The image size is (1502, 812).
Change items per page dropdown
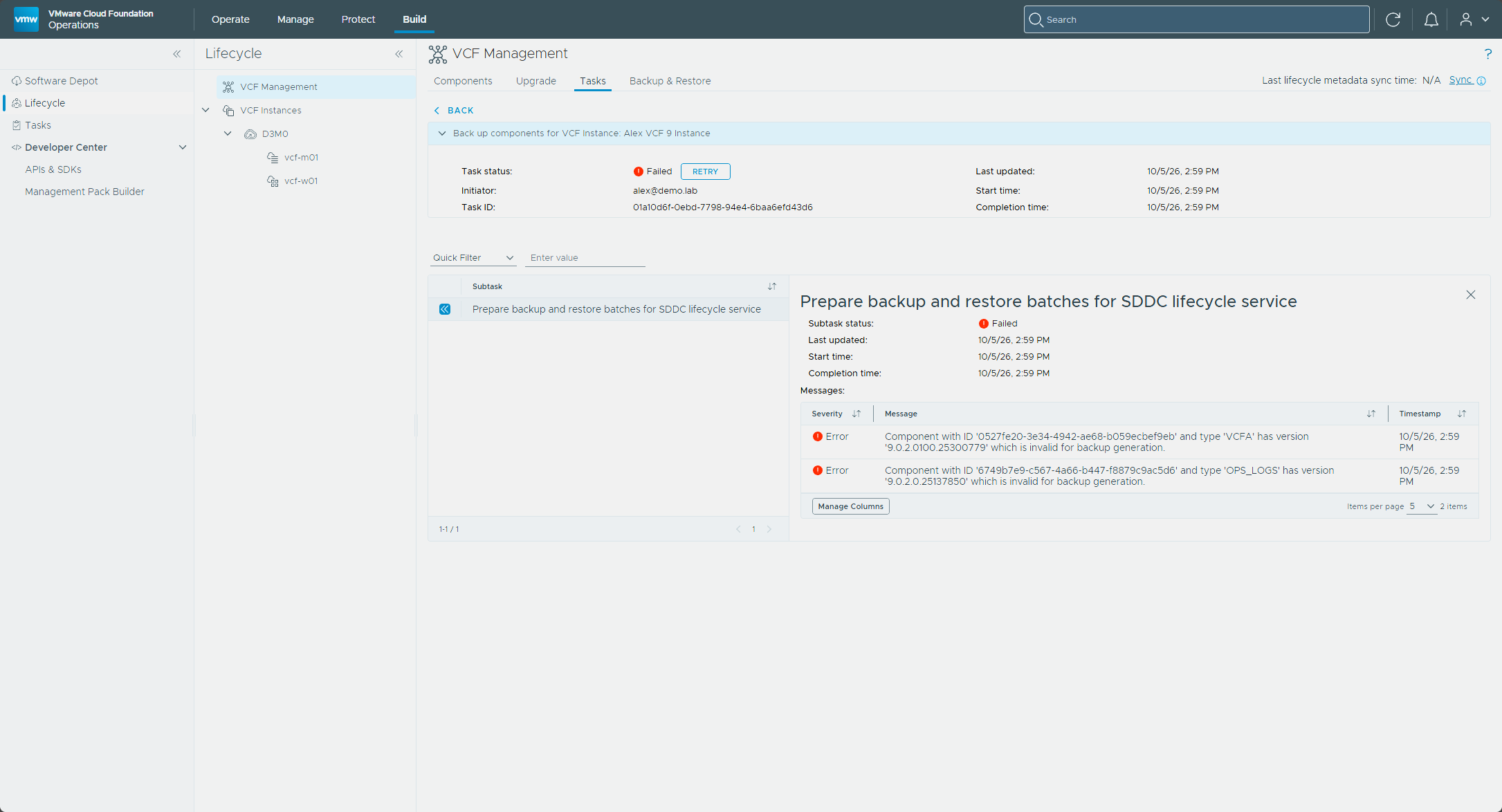coord(1422,506)
